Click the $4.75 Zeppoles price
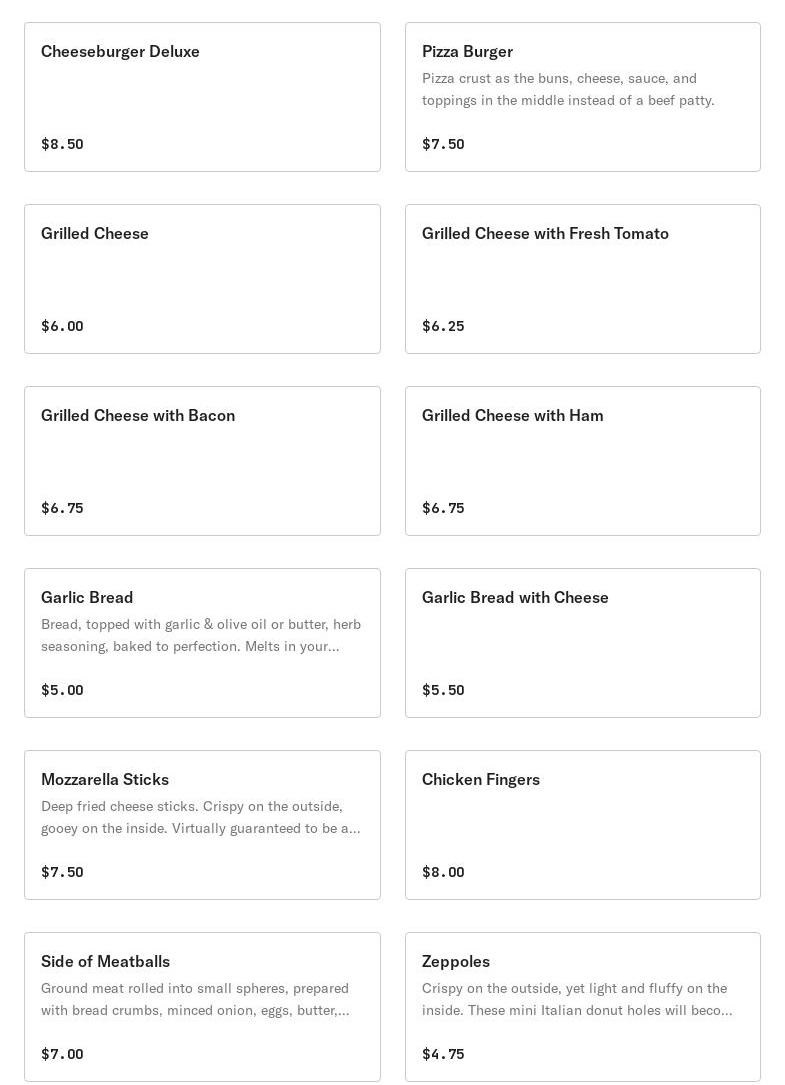The height and width of the screenshot is (1085, 785). coord(443,1054)
